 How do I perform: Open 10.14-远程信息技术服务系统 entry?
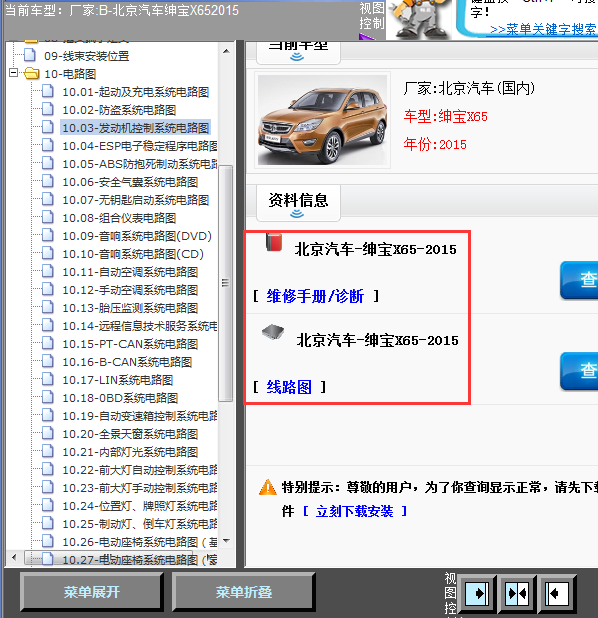click(x=140, y=326)
